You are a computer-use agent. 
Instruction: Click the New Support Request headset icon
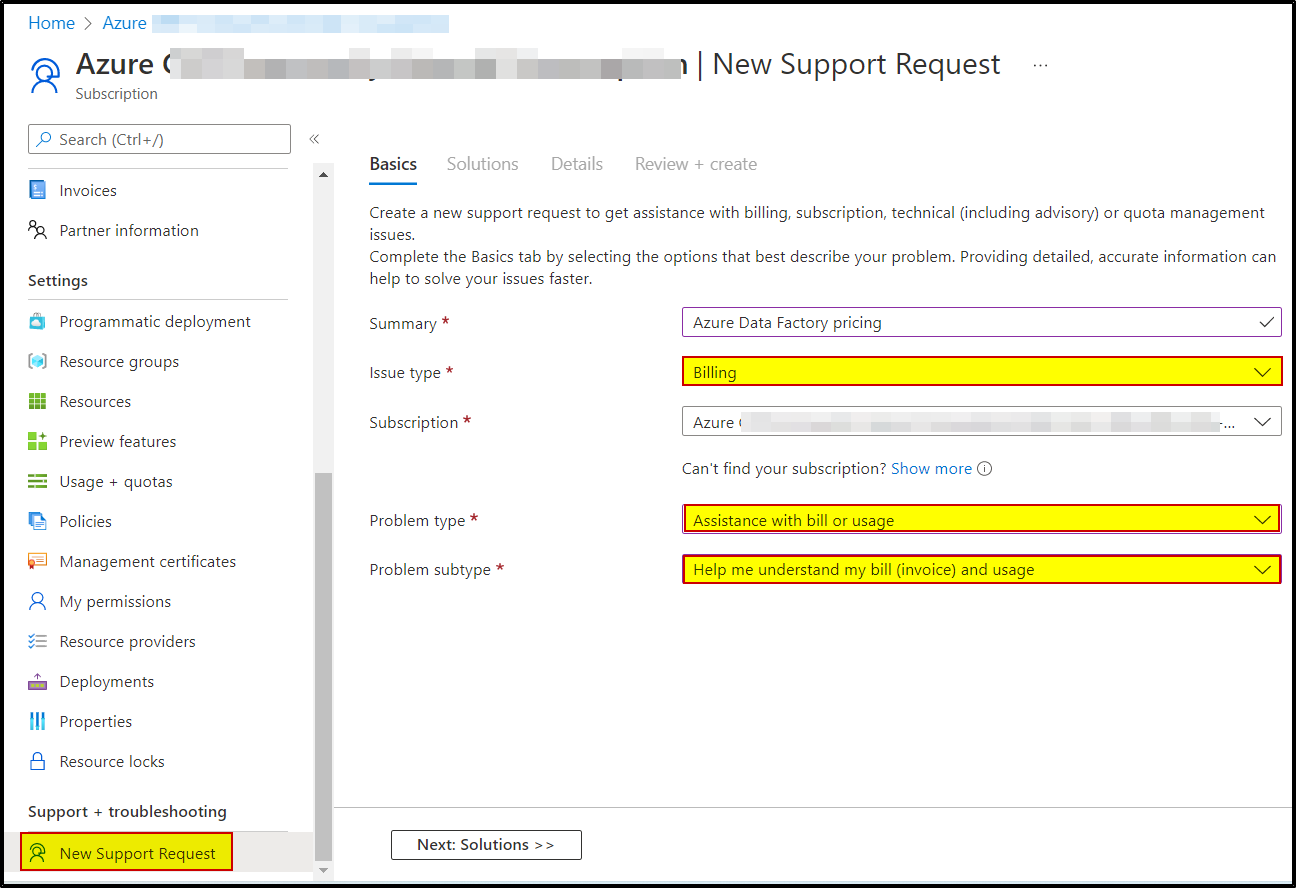[x=38, y=853]
